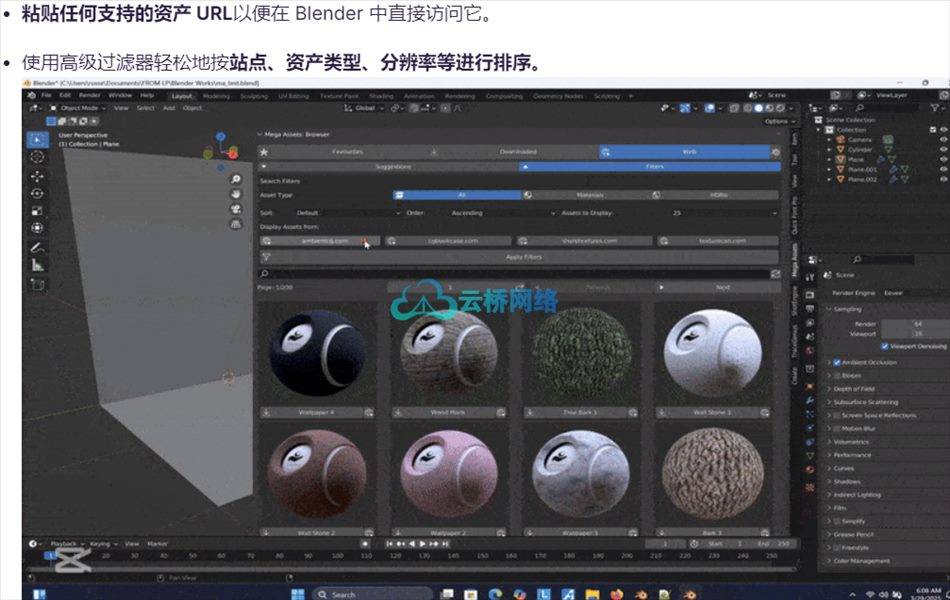
Task: Select the Scale tool
Action: coord(38,210)
